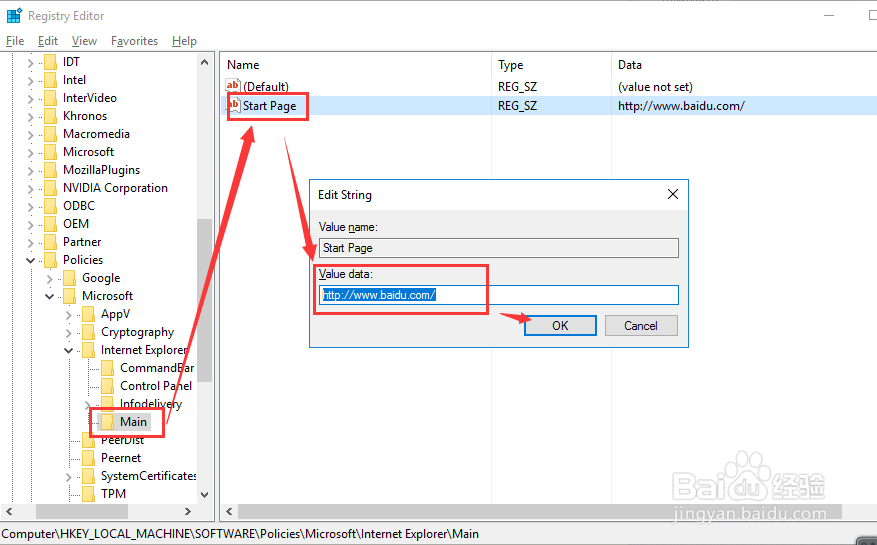Screen dimensions: 877x545
Task: Open the Help menu
Action: tap(184, 41)
